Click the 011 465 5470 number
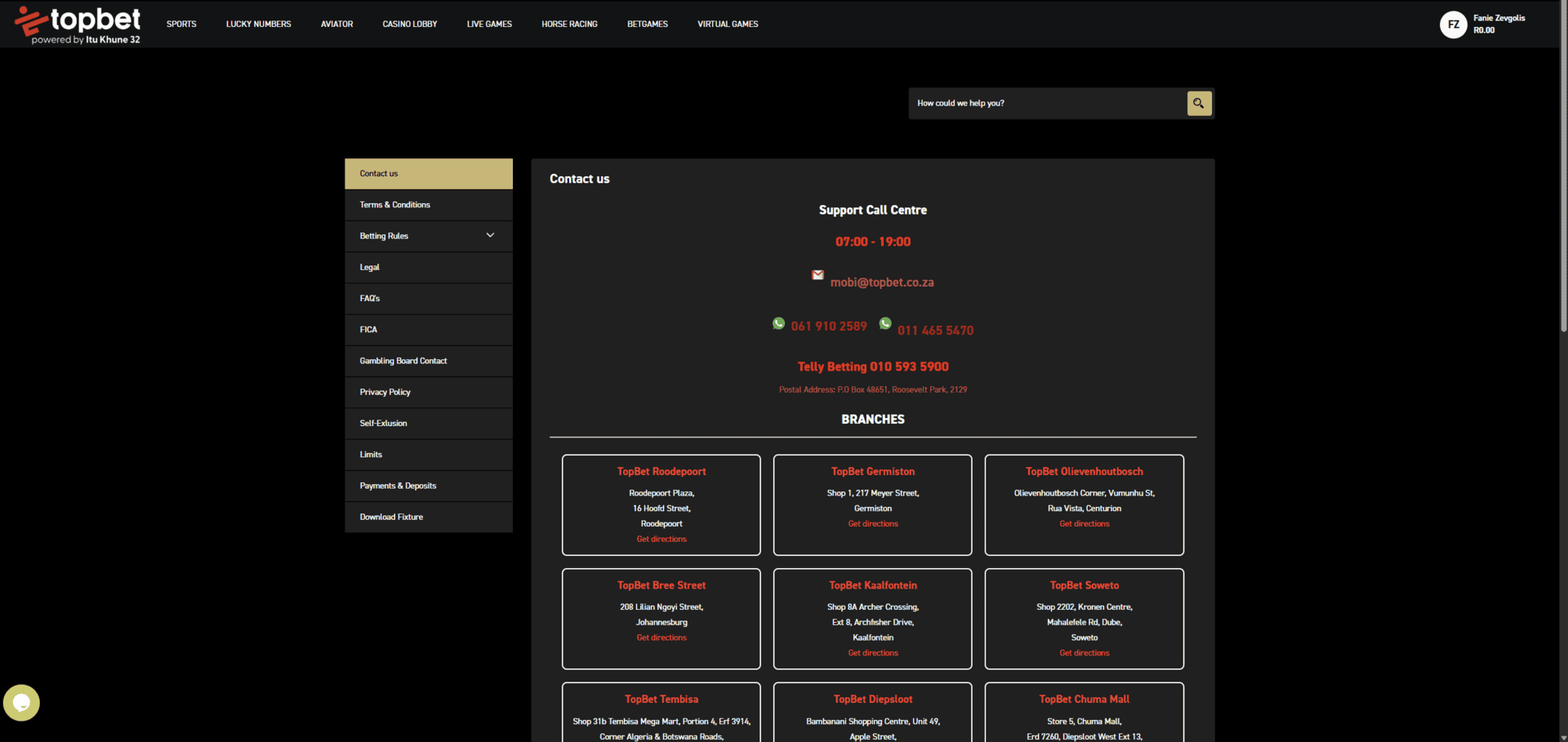 coord(935,331)
